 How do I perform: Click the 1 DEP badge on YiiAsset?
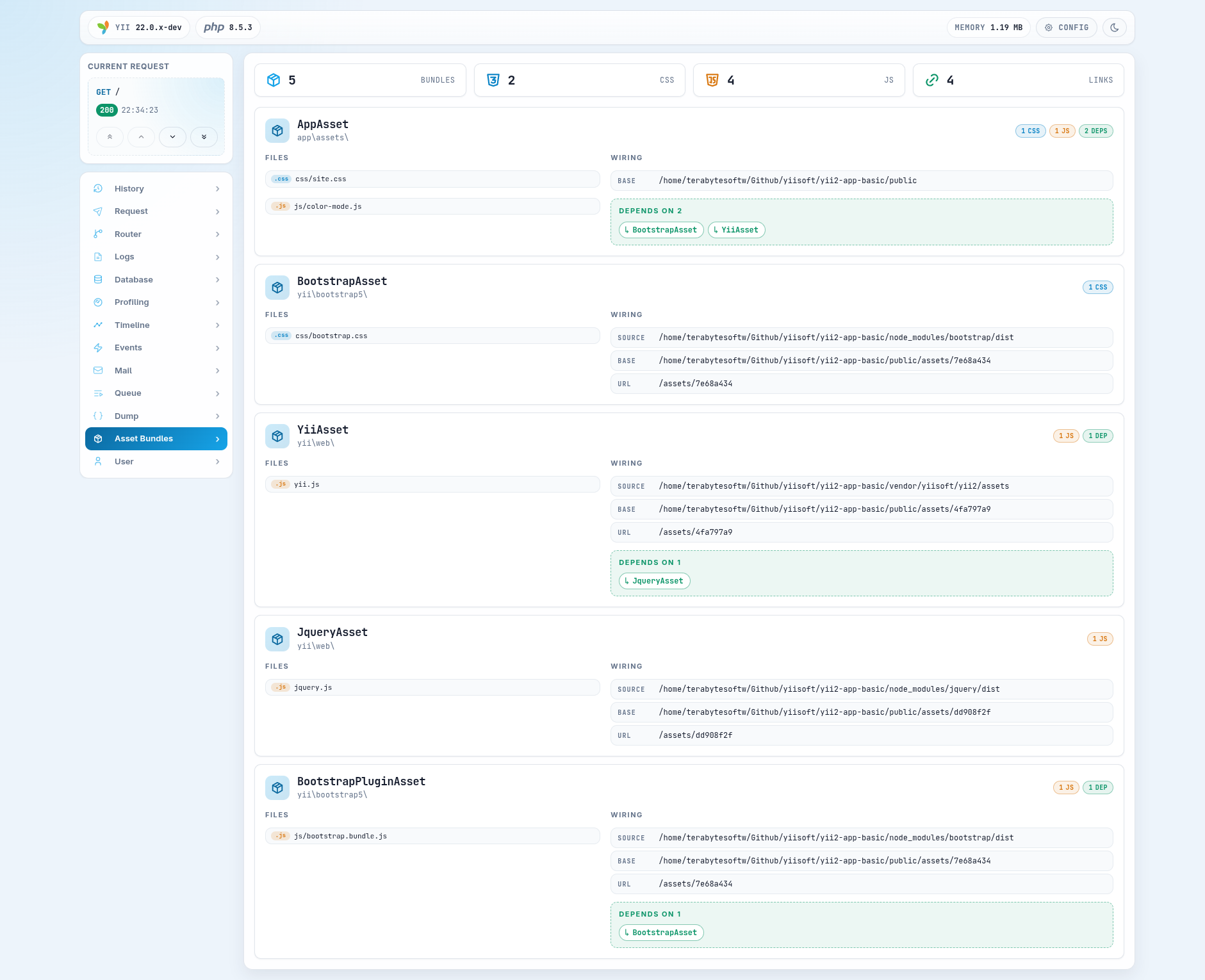click(1098, 436)
